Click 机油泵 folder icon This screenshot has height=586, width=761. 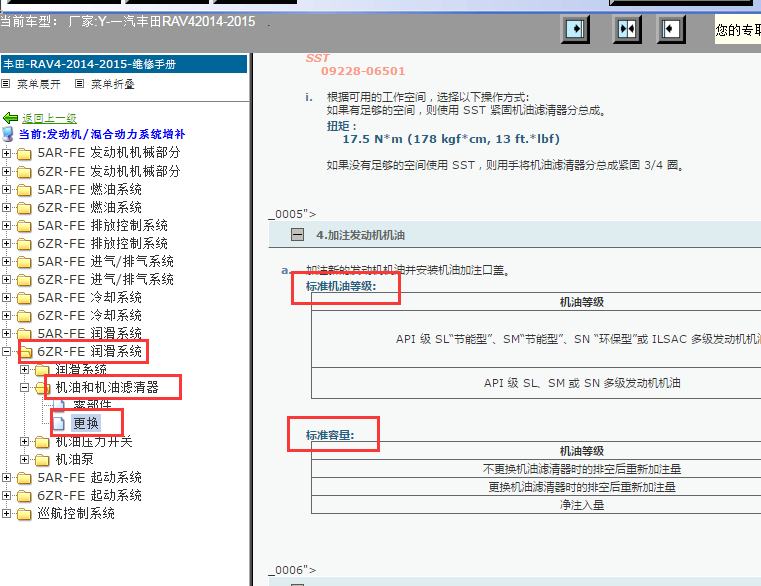[42, 459]
